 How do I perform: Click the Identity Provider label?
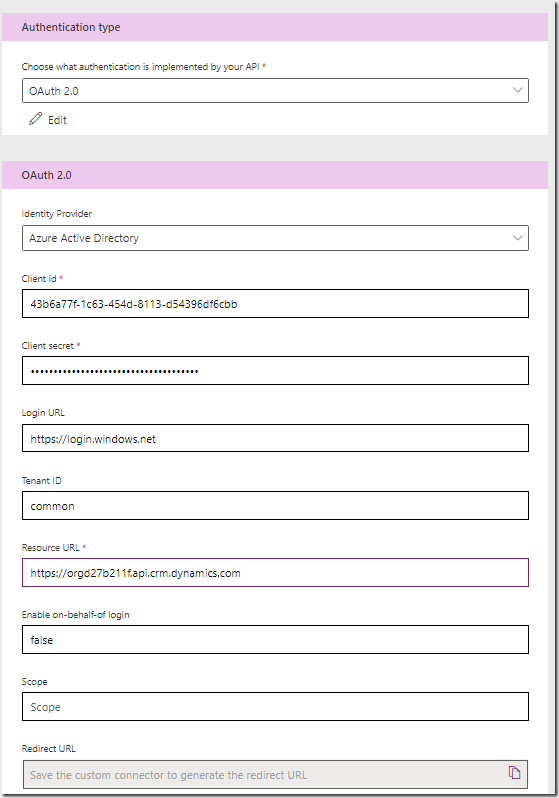coord(57,214)
